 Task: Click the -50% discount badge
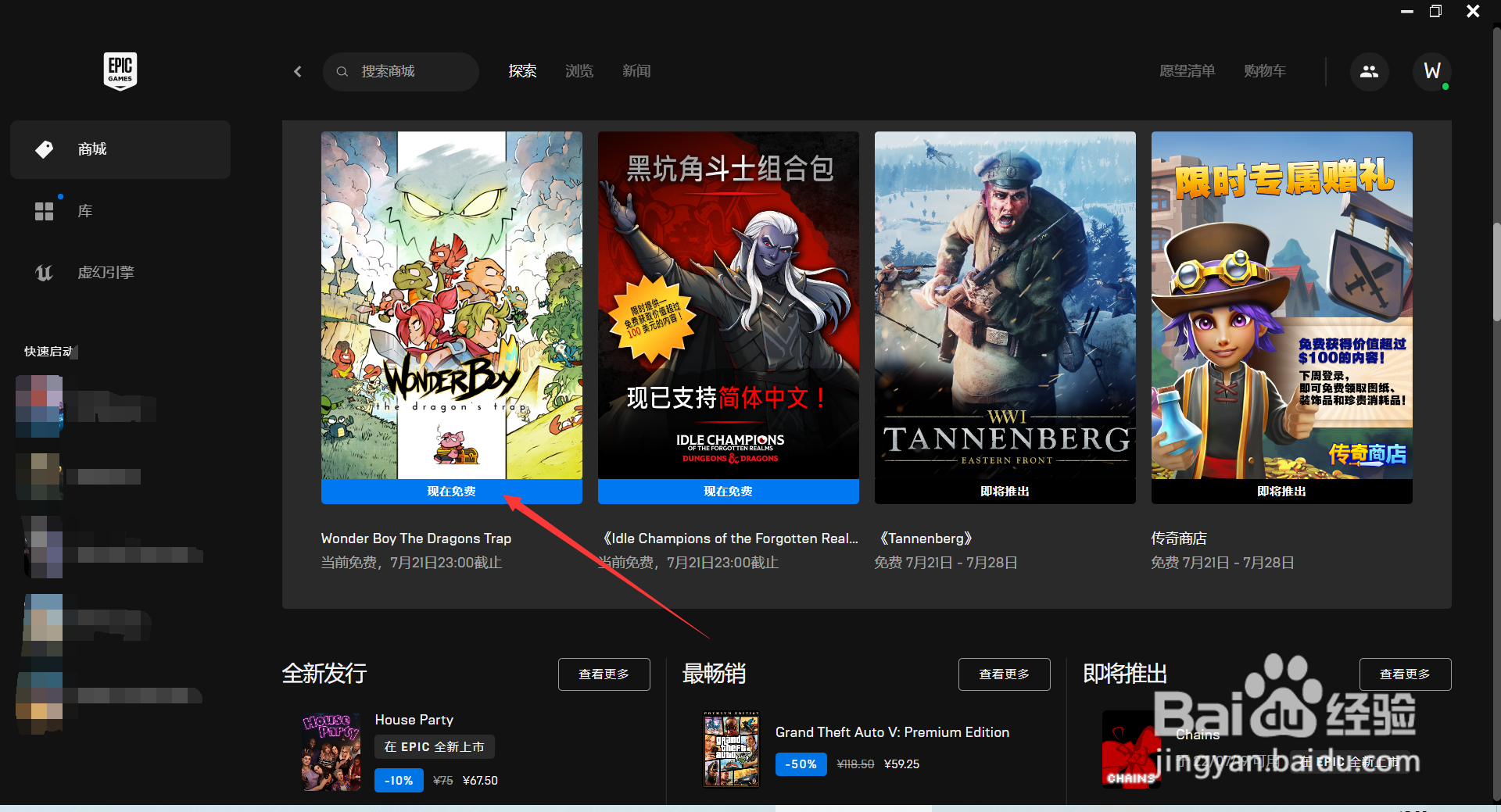pos(801,764)
